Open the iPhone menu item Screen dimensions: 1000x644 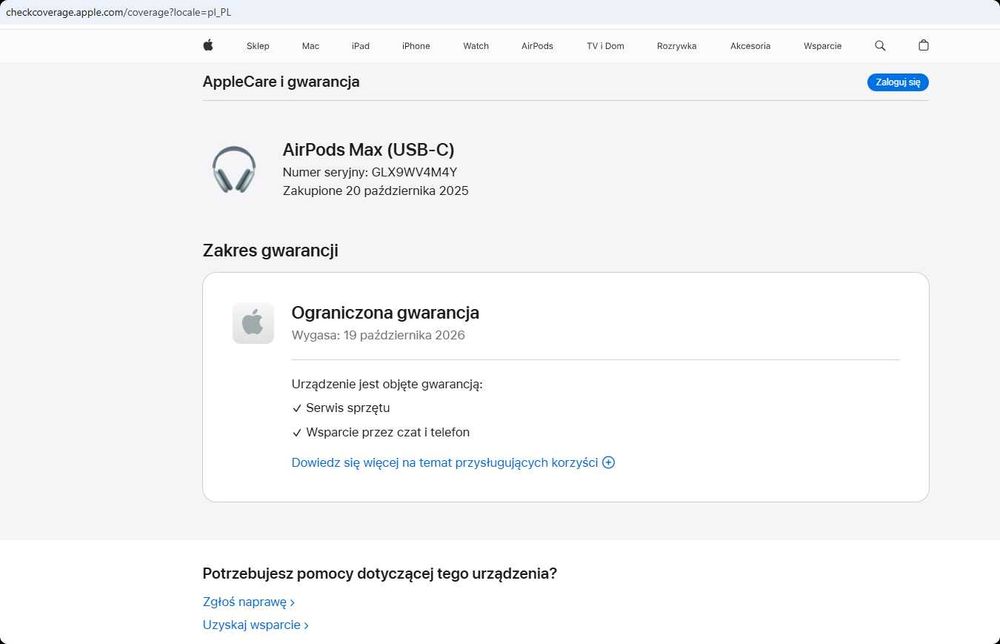416,46
